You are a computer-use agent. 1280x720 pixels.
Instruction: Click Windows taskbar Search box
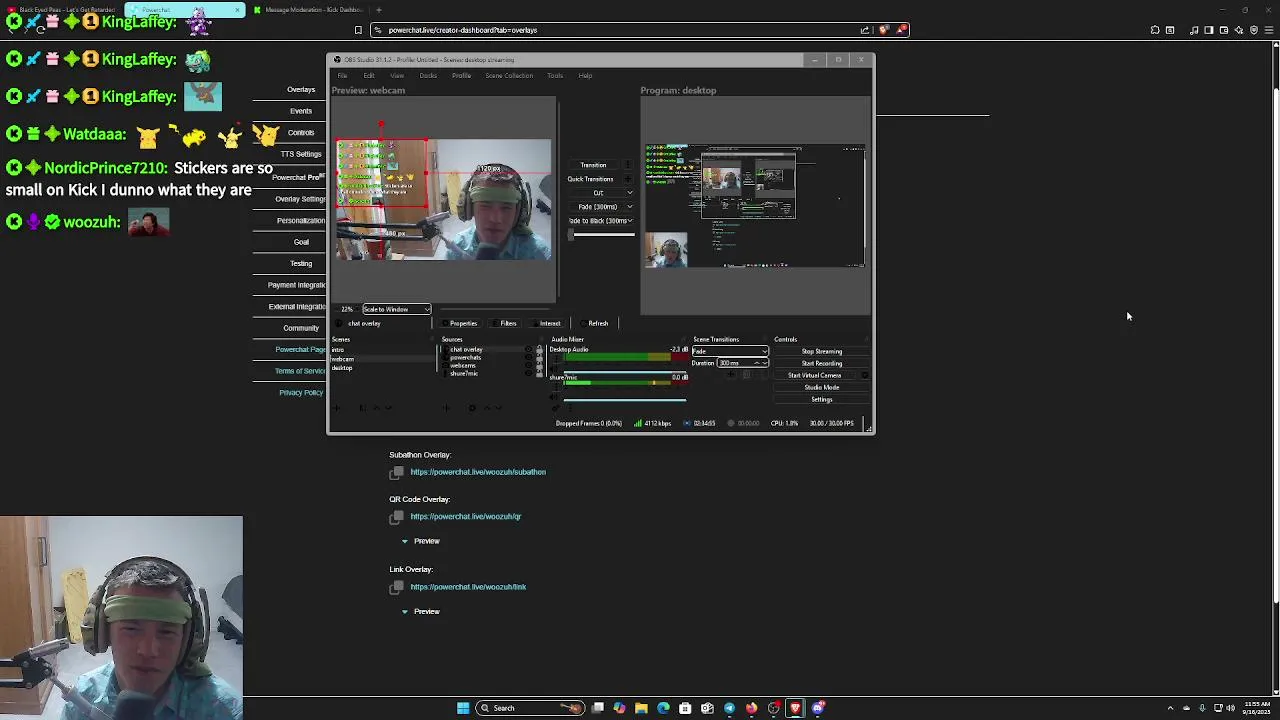[x=530, y=708]
